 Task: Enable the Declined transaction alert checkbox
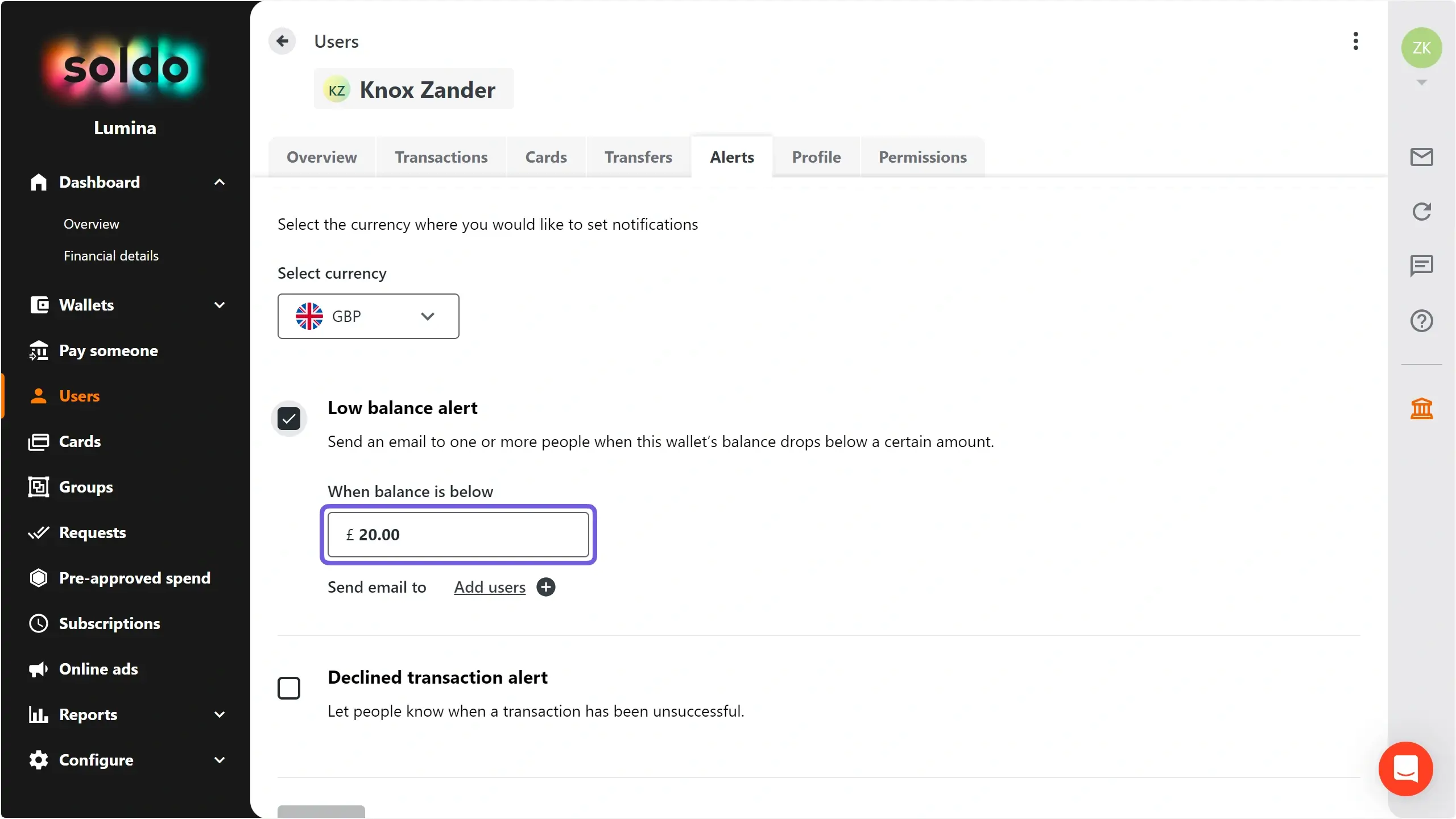coord(289,688)
